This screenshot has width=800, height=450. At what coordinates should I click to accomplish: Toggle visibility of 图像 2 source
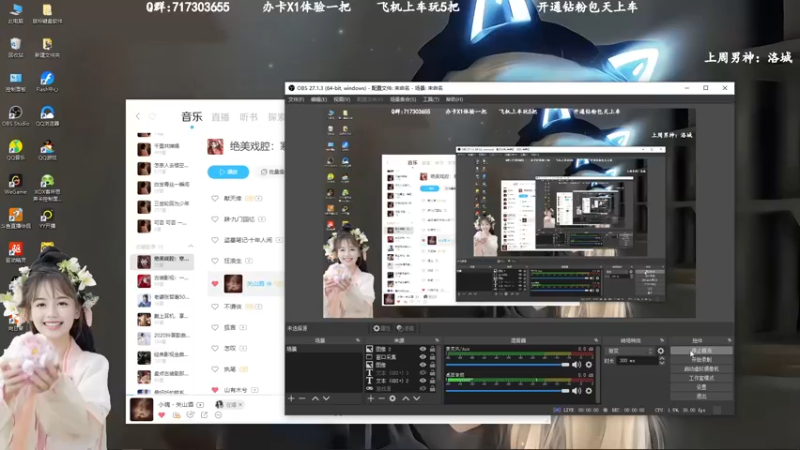pyautogui.click(x=422, y=349)
